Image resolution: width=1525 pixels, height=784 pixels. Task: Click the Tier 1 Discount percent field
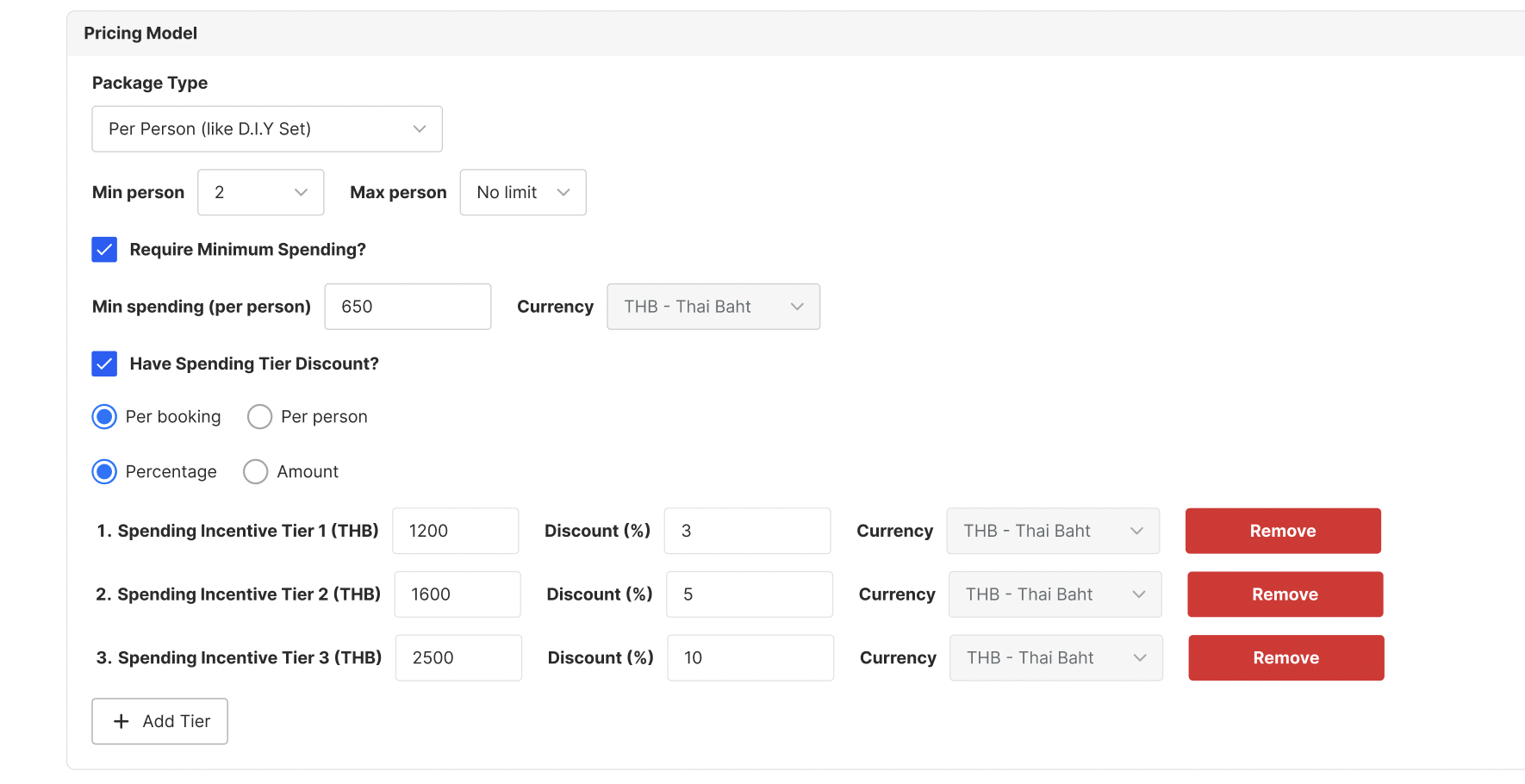tap(747, 531)
